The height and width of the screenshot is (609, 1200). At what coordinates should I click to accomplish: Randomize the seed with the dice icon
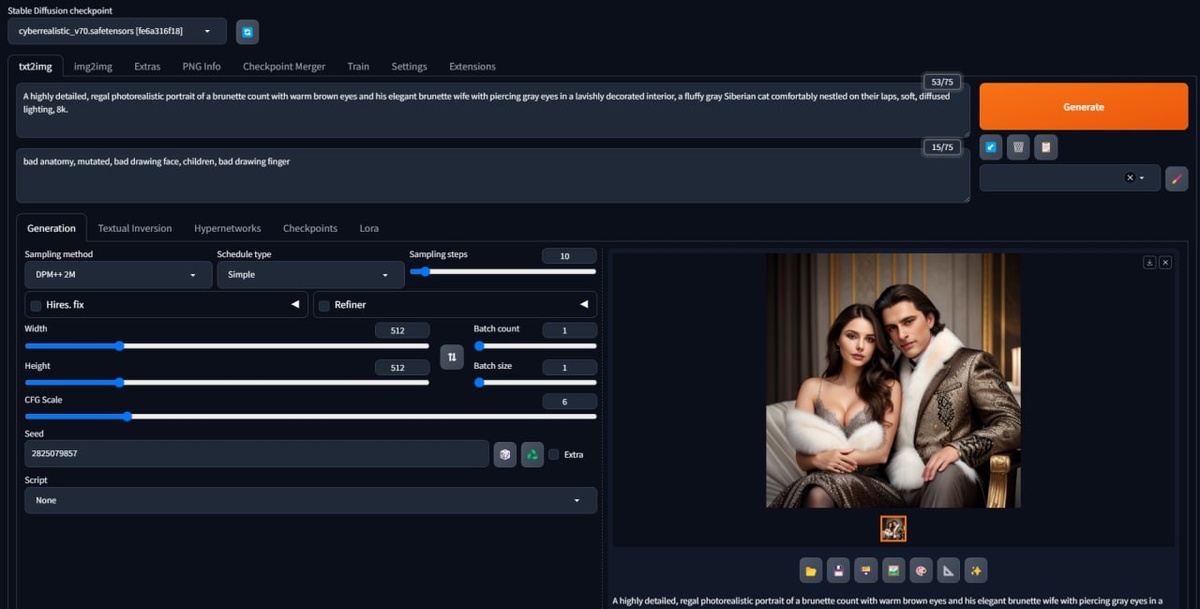(505, 453)
